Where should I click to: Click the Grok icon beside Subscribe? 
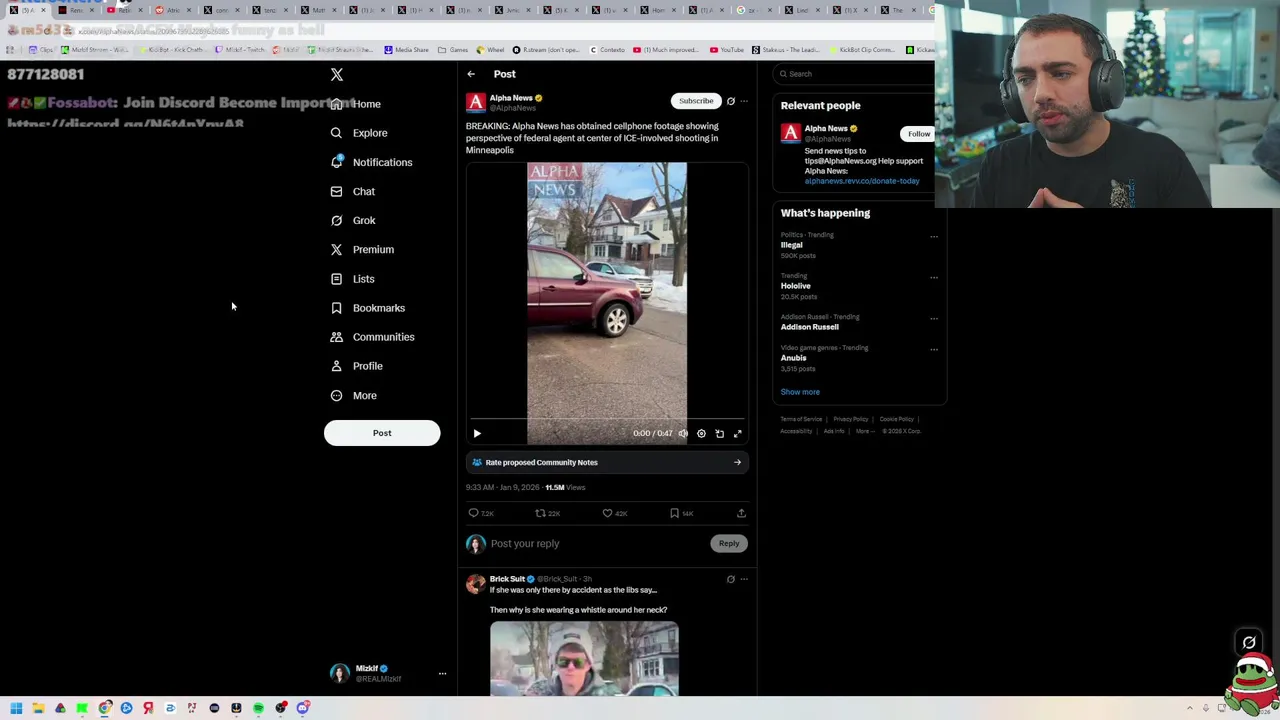[x=731, y=101]
